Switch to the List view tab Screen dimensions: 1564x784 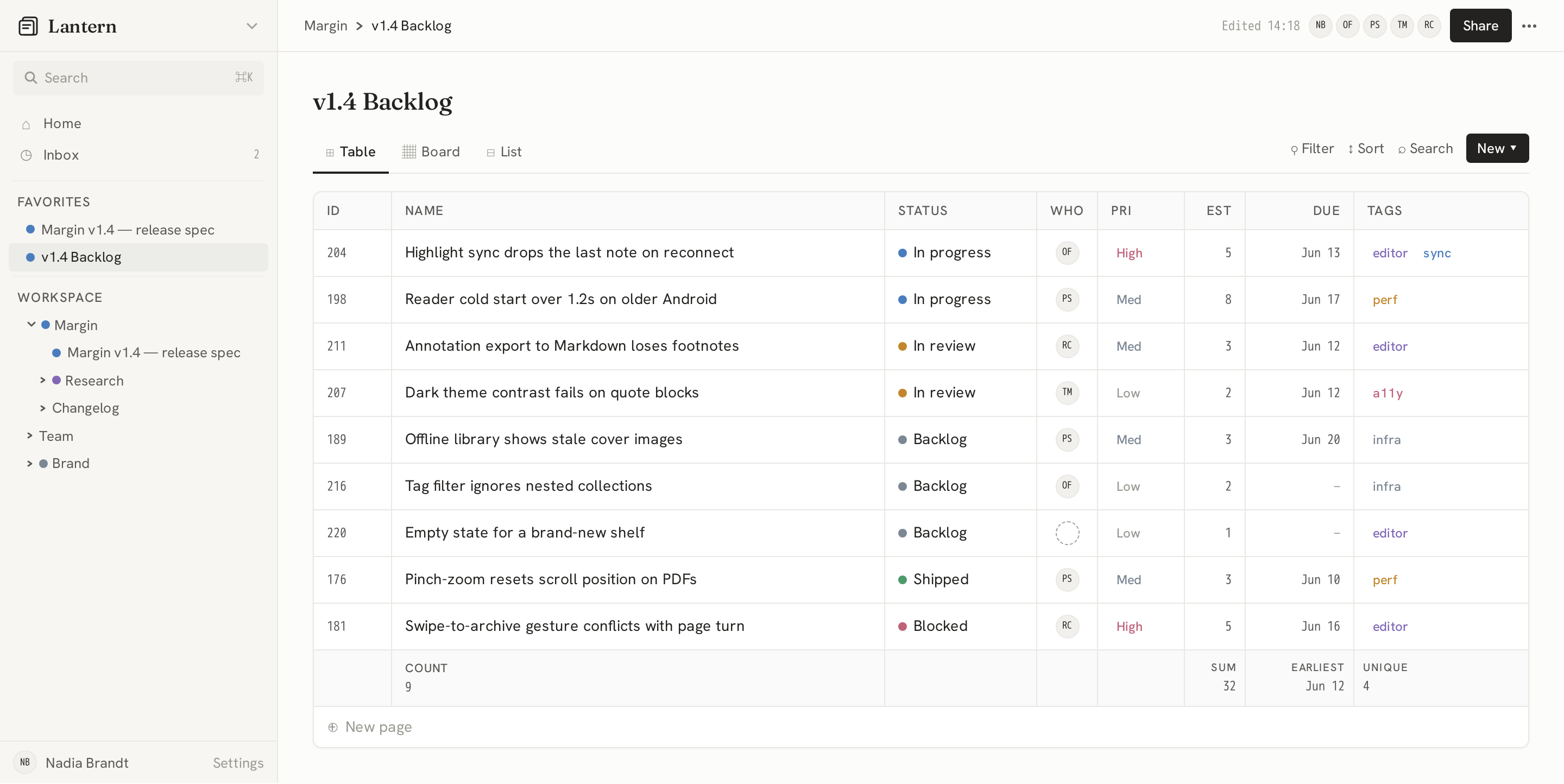click(504, 151)
